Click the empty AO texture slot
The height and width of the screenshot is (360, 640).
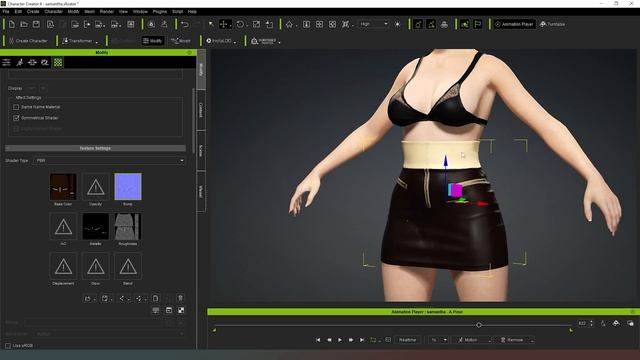pyautogui.click(x=63, y=226)
